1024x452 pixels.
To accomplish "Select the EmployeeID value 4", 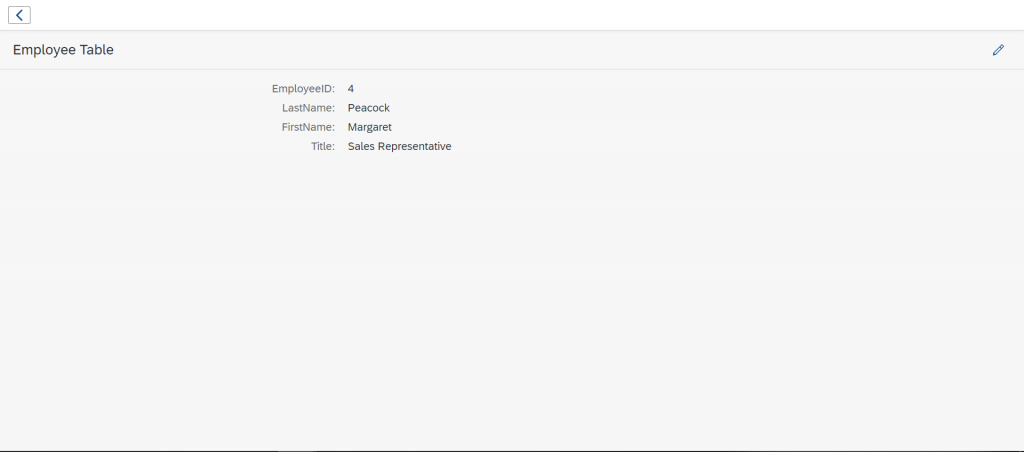I will [x=351, y=88].
